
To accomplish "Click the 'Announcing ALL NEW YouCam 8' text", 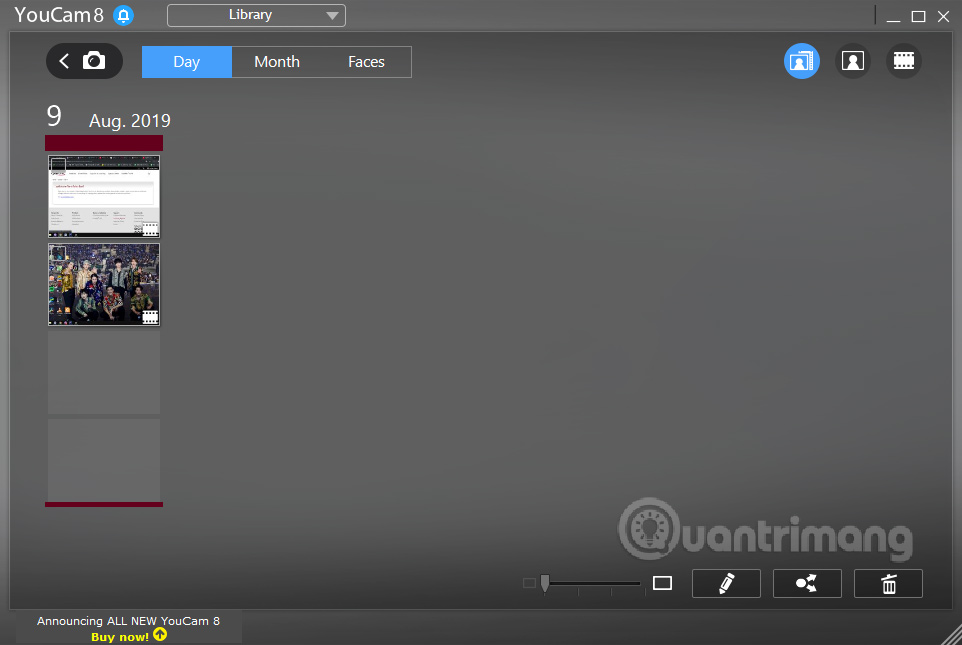I will click(x=128, y=620).
